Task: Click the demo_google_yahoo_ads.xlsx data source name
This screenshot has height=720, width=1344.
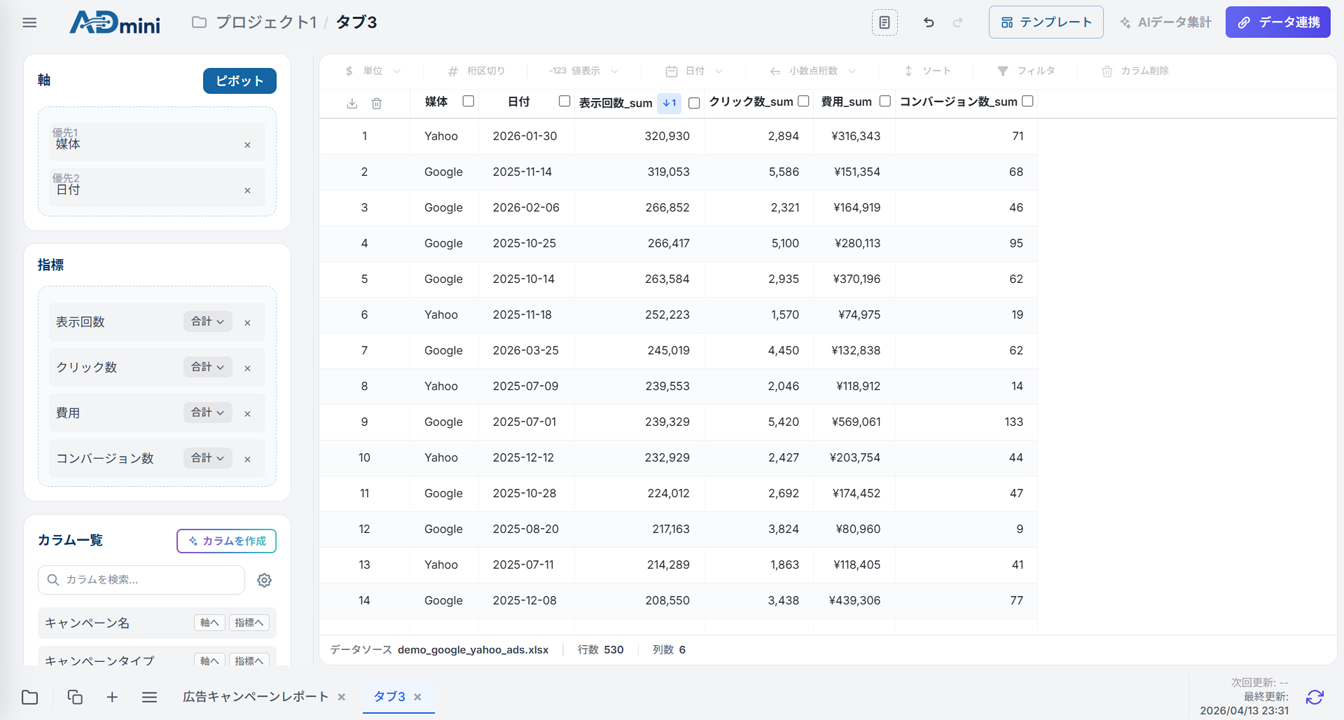Action: coord(473,650)
